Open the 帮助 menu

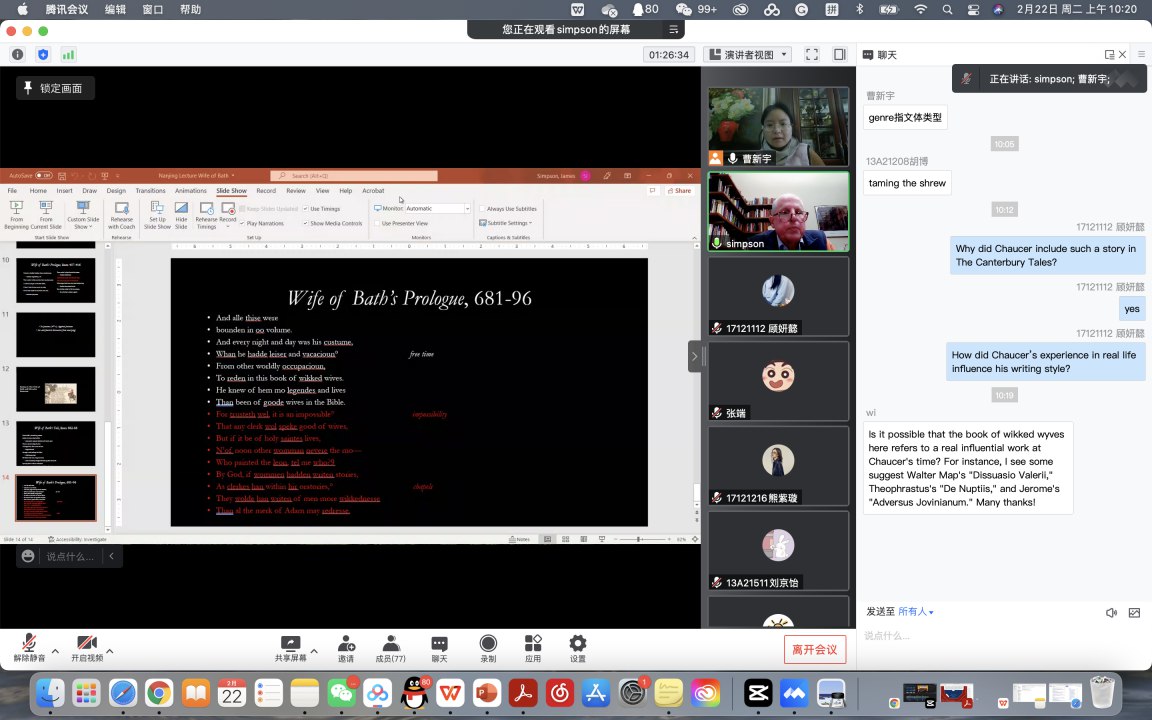[190, 10]
